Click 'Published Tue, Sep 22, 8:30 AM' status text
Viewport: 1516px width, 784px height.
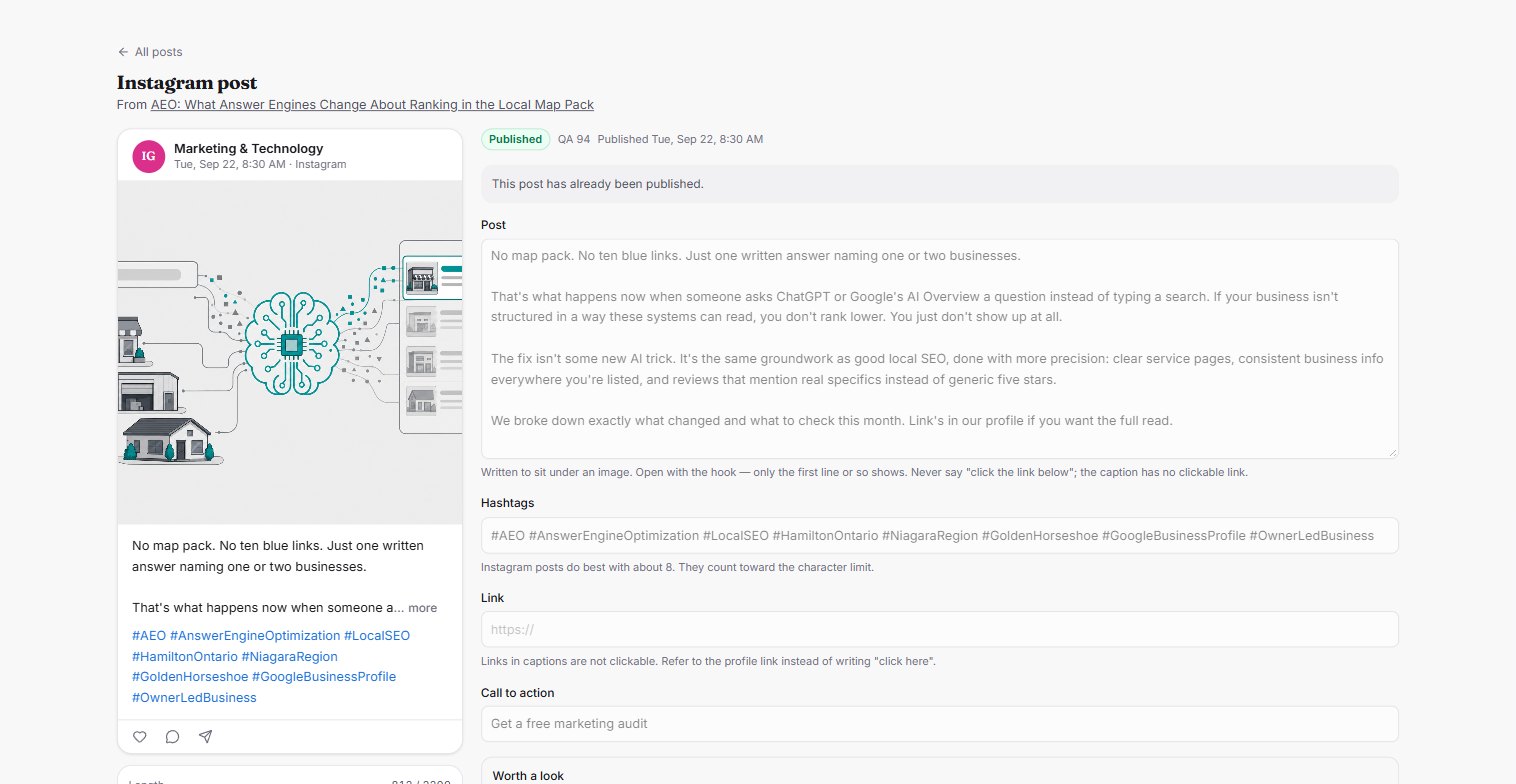click(680, 140)
